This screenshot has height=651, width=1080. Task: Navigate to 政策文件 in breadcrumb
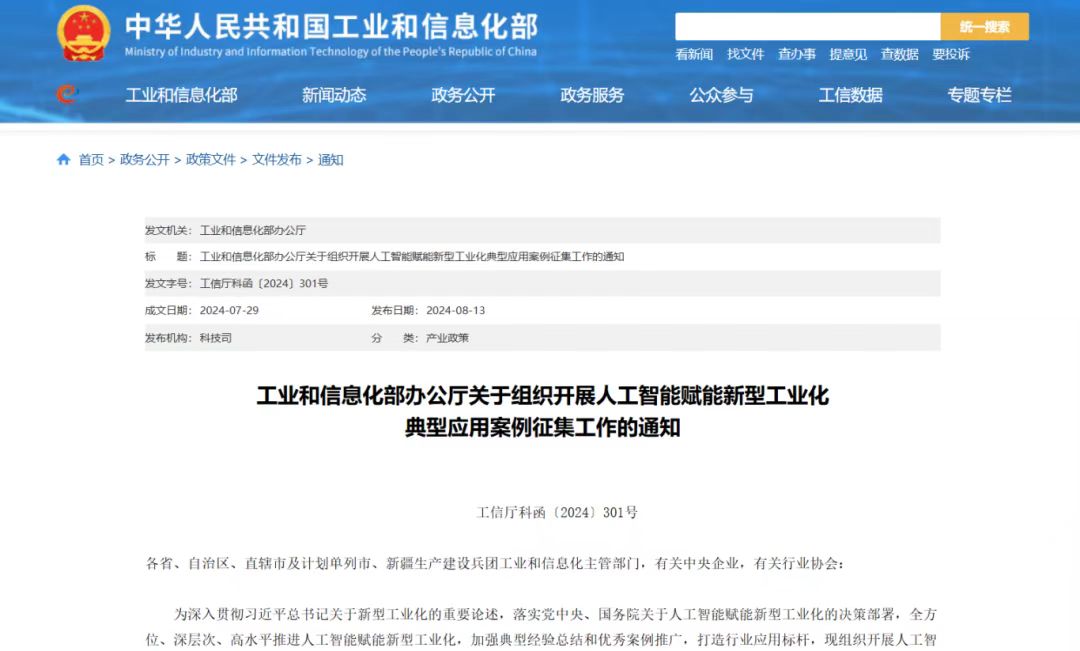[x=210, y=160]
